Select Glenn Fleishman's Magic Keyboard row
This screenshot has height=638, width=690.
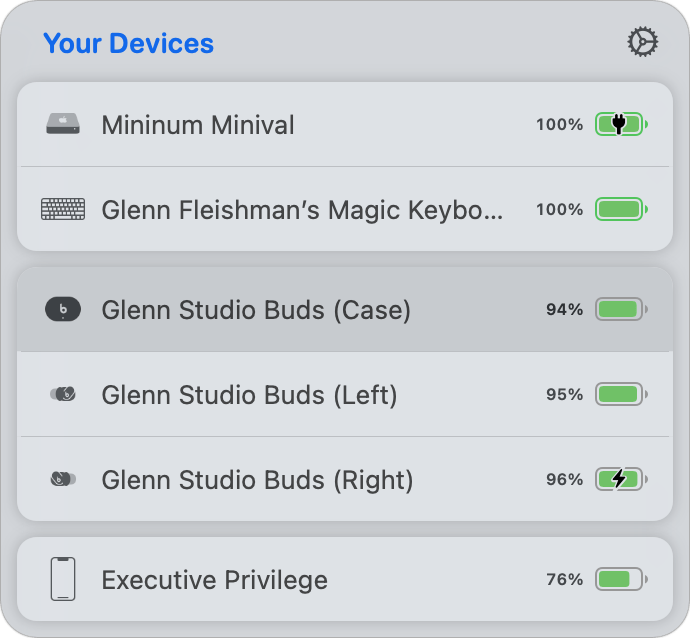(345, 209)
